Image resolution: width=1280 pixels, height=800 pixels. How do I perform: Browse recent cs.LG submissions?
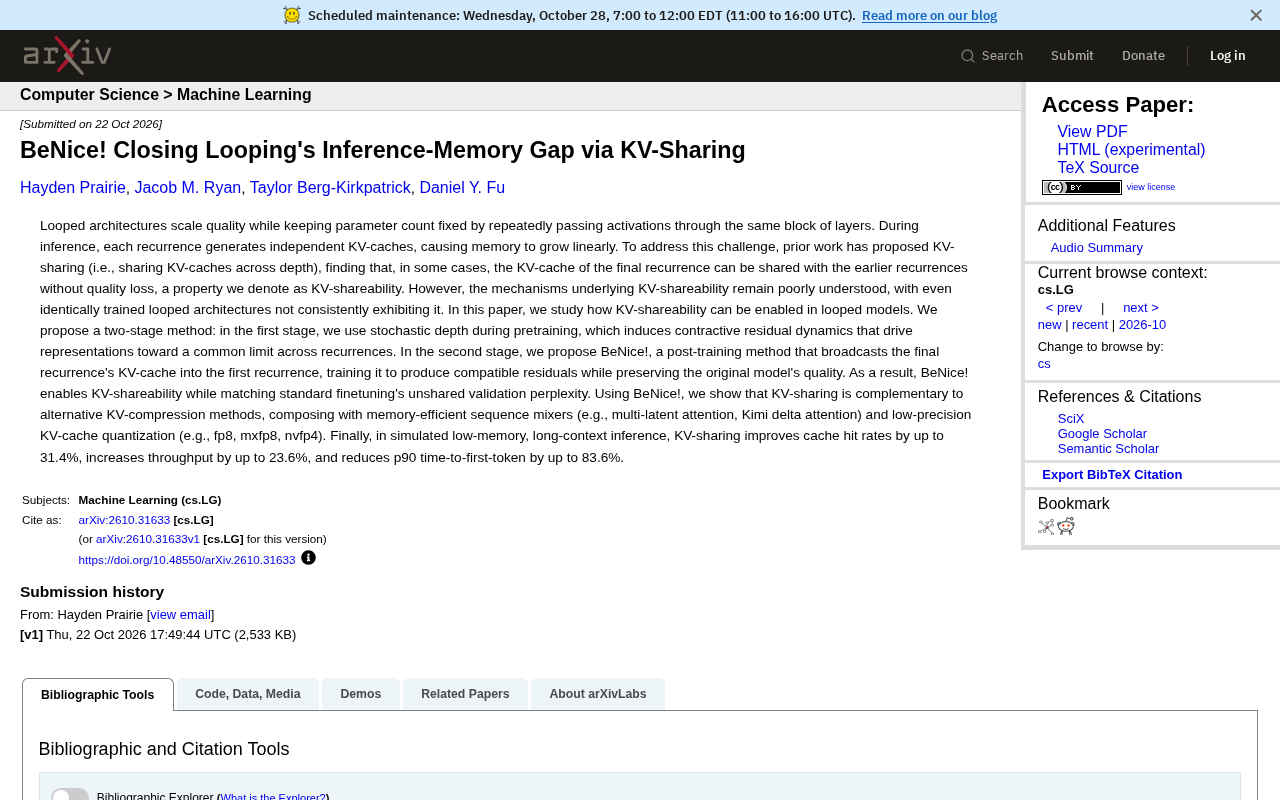point(1090,325)
